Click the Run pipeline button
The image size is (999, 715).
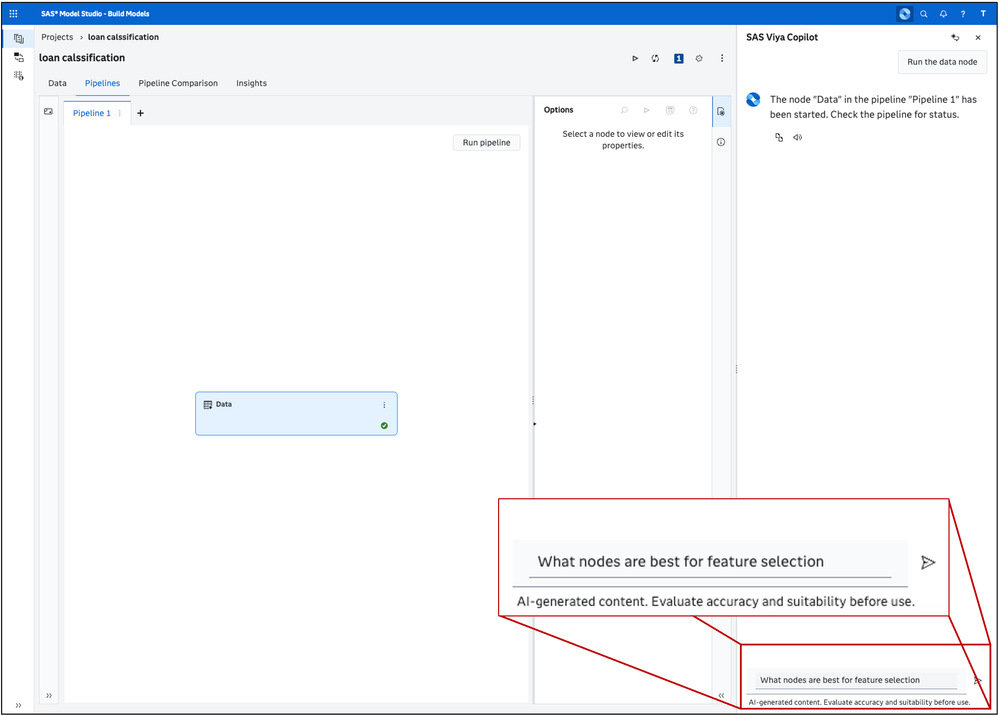(486, 142)
